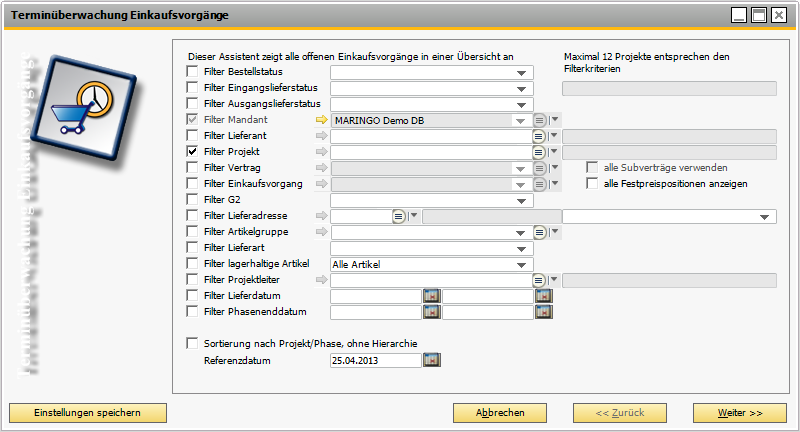Tick the Filter Phasenenddatum checkbox
Screen dimensions: 800x432
coord(192,311)
